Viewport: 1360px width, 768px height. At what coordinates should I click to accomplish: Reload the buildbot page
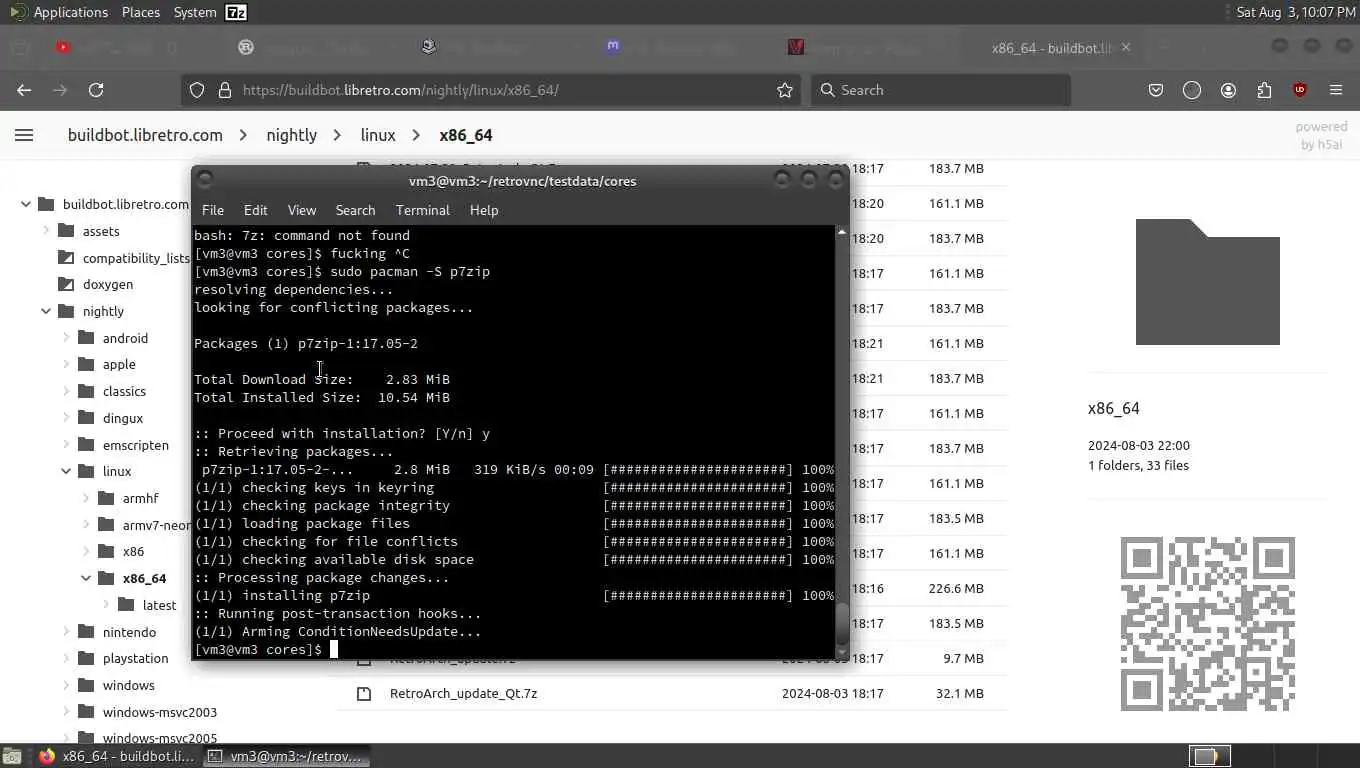96,90
